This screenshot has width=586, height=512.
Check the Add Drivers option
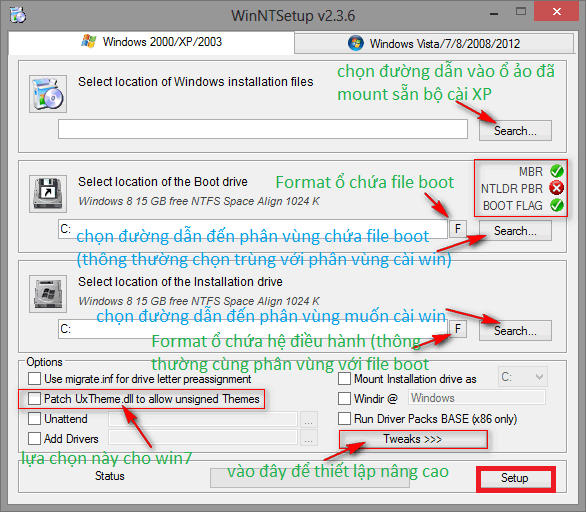coord(34,438)
